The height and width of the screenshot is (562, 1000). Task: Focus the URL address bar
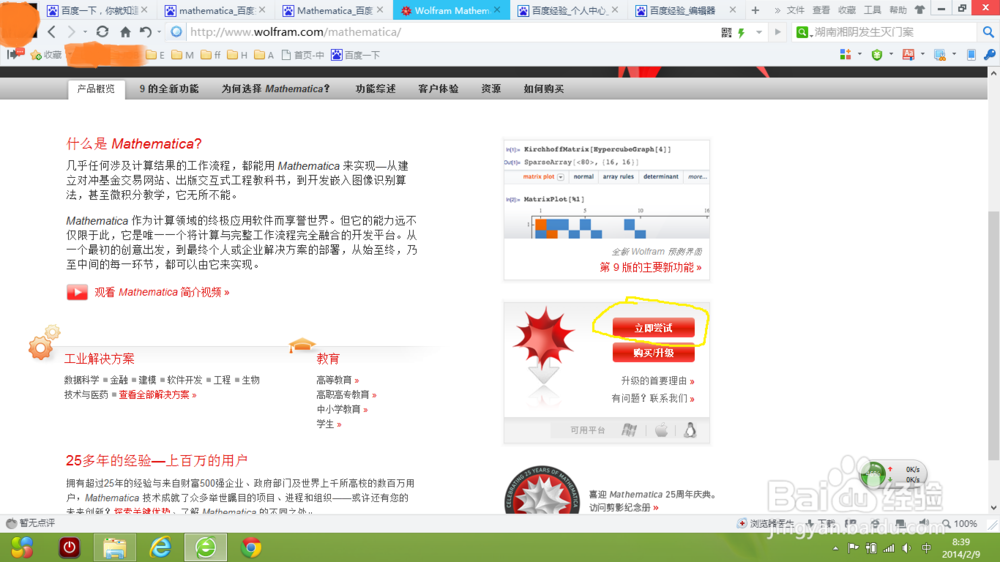[x=453, y=32]
